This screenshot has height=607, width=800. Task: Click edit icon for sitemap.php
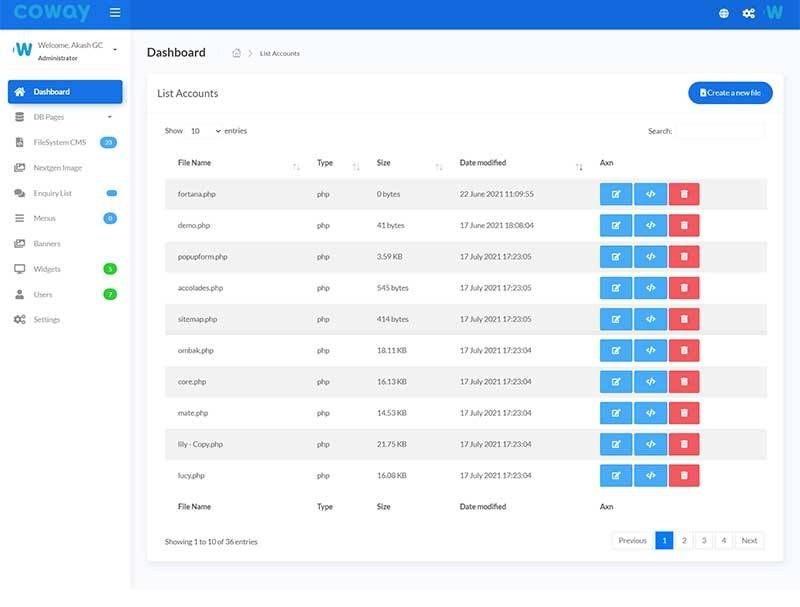coord(616,319)
